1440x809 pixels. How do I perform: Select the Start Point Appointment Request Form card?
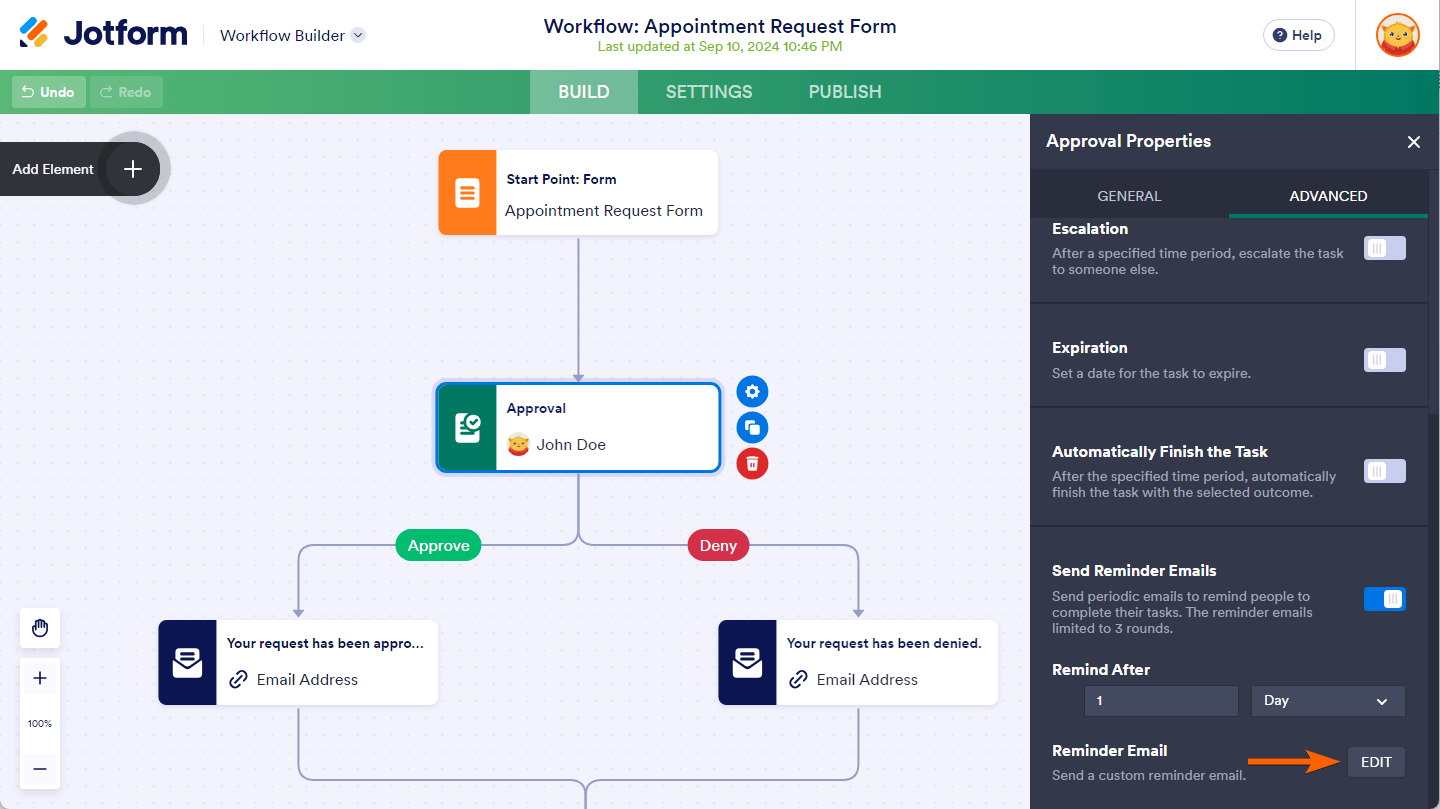578,193
